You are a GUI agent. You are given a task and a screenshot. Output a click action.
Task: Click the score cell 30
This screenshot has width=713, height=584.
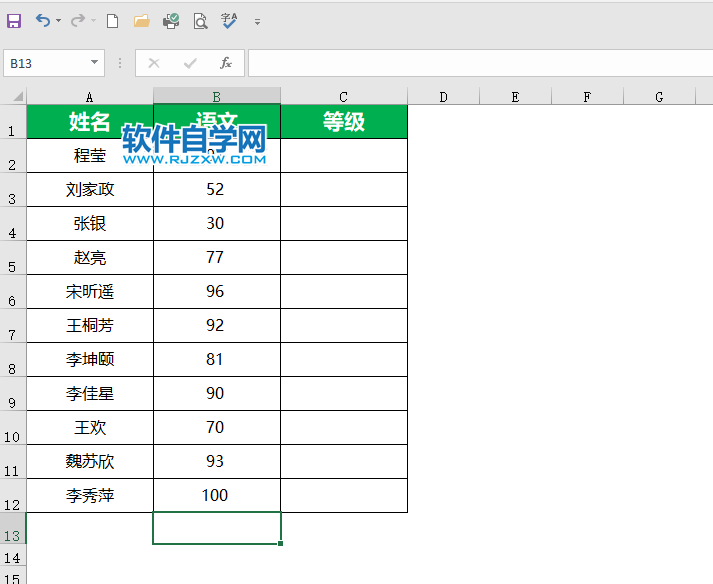(217, 223)
